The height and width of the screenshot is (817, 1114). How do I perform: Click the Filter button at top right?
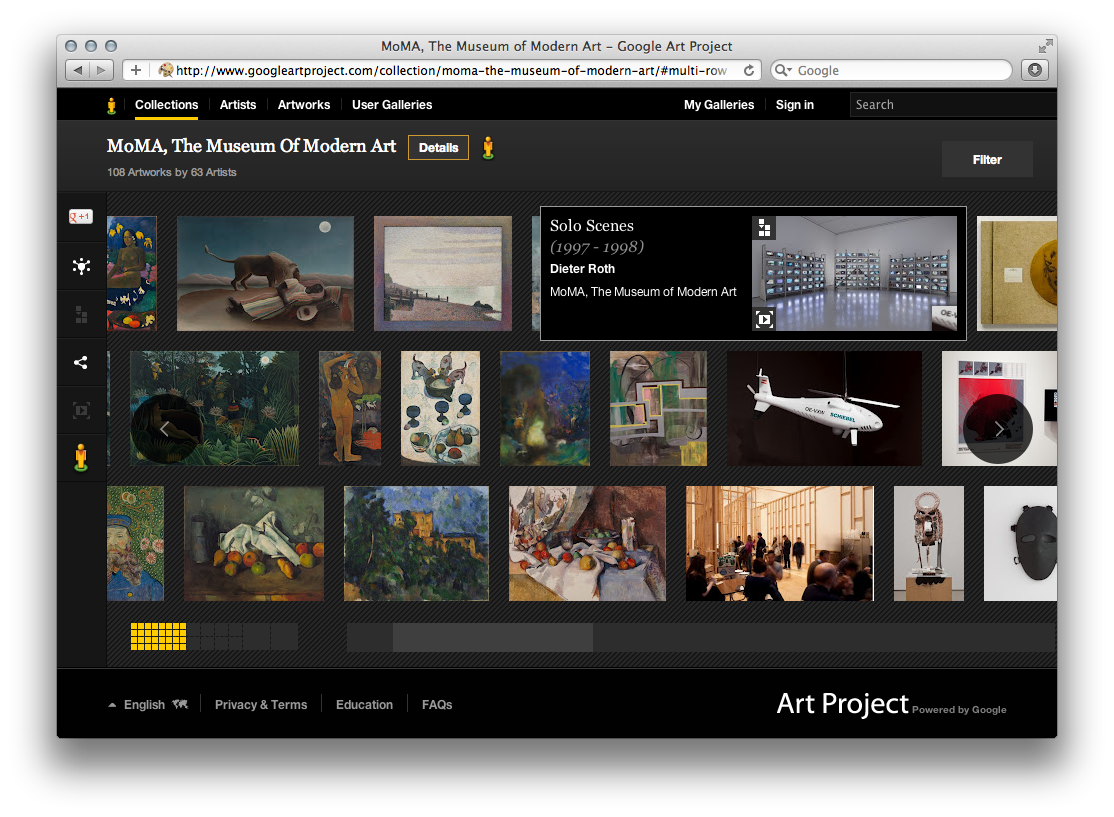click(x=987, y=158)
